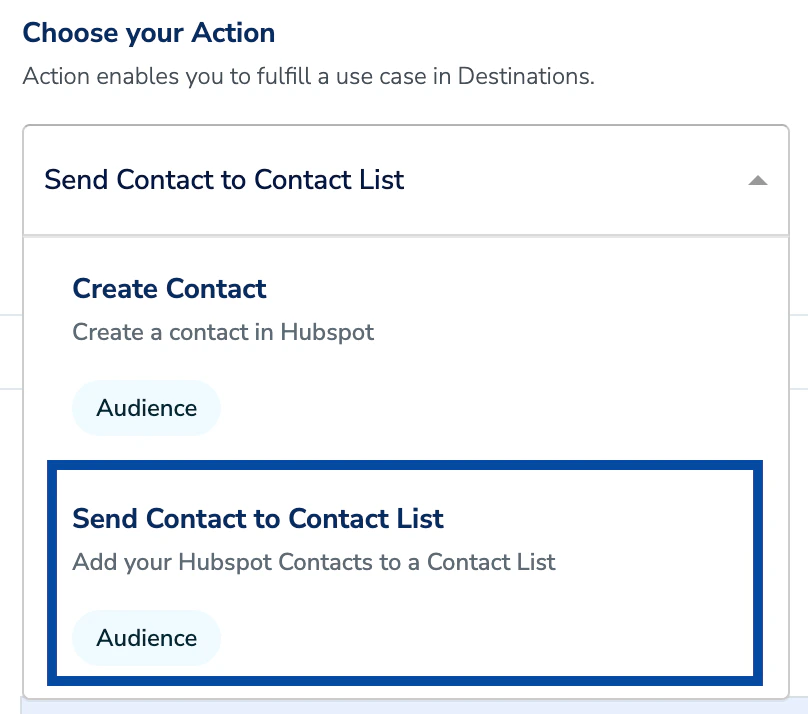This screenshot has width=808, height=714.
Task: Click the Audience tag under Create Contact
Action: (146, 408)
